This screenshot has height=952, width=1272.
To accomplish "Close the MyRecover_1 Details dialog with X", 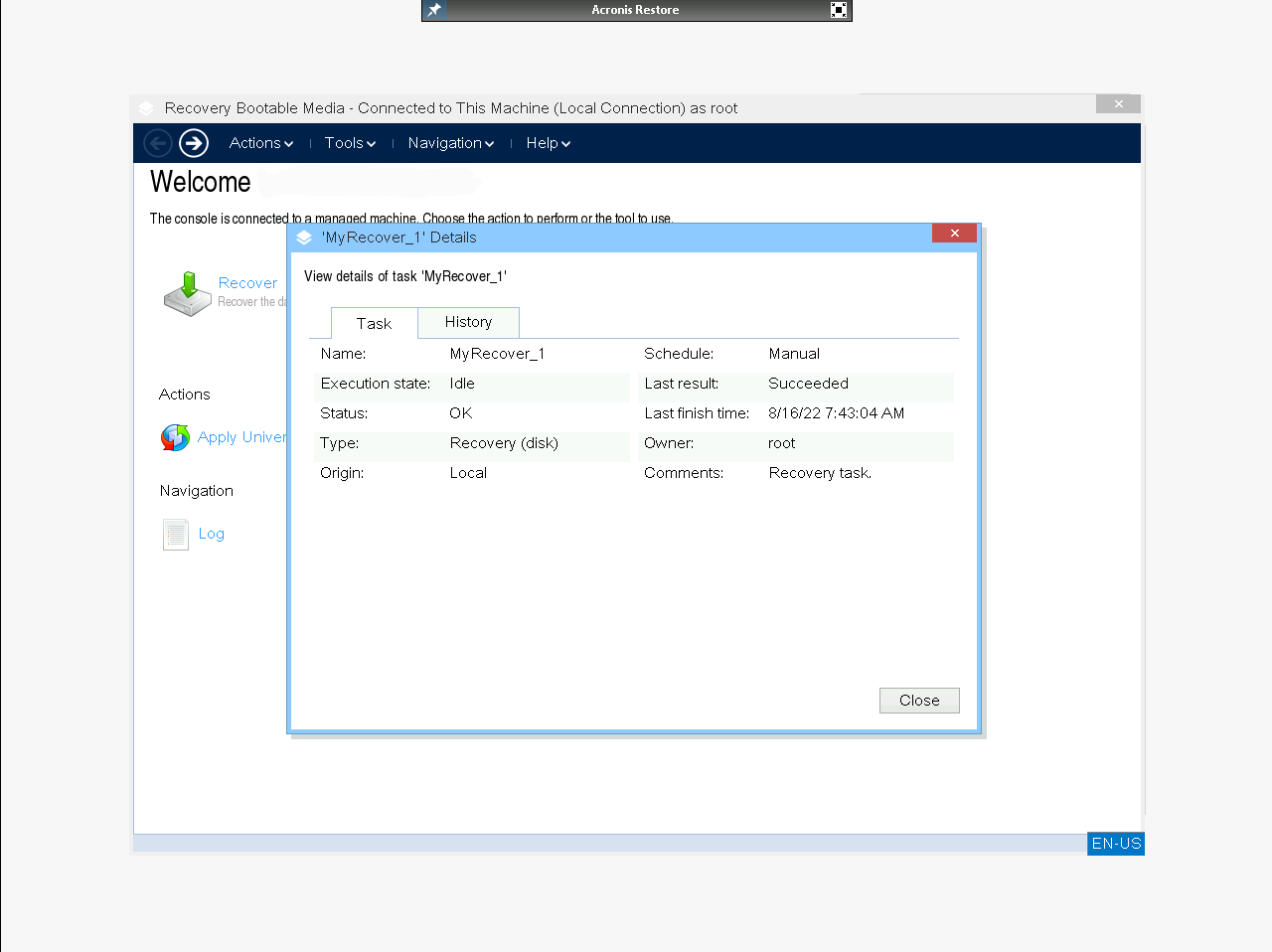I will 954,234.
